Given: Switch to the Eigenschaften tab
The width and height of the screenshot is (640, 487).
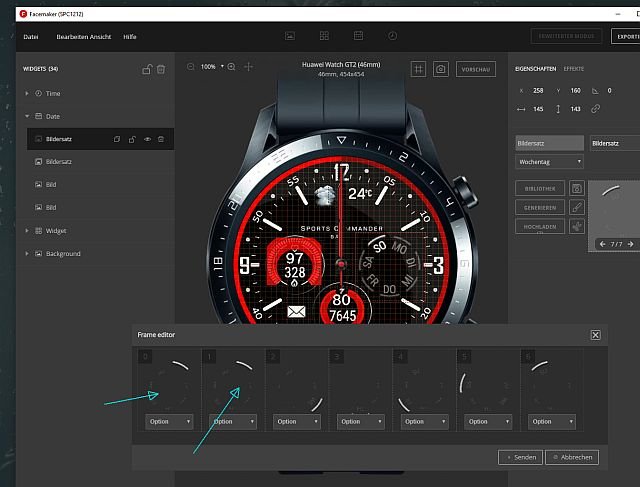Looking at the screenshot, I should click(536, 69).
